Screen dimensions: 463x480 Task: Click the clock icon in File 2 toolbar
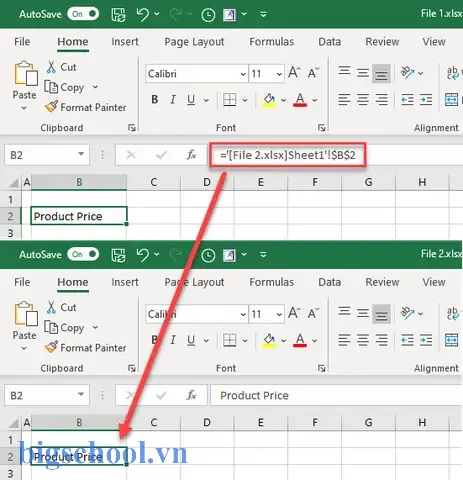[x=208, y=255]
